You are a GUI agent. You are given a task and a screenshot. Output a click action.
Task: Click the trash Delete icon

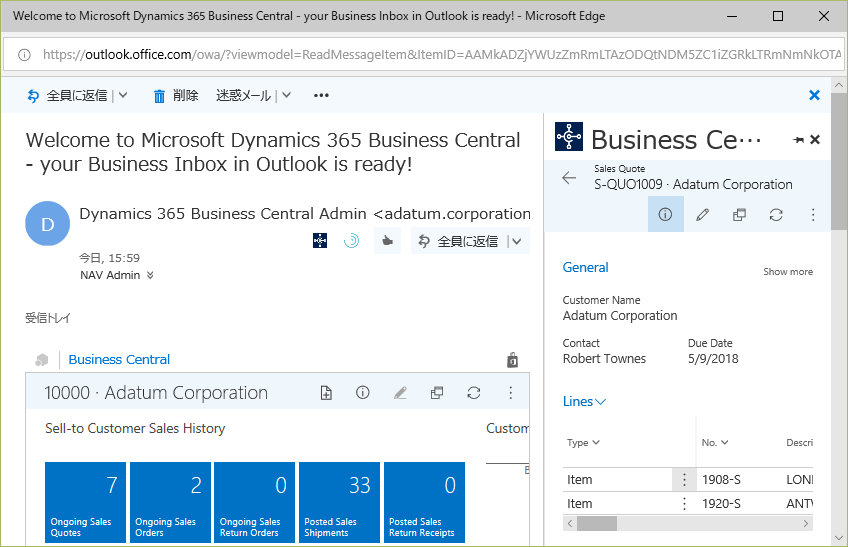pyautogui.click(x=159, y=96)
